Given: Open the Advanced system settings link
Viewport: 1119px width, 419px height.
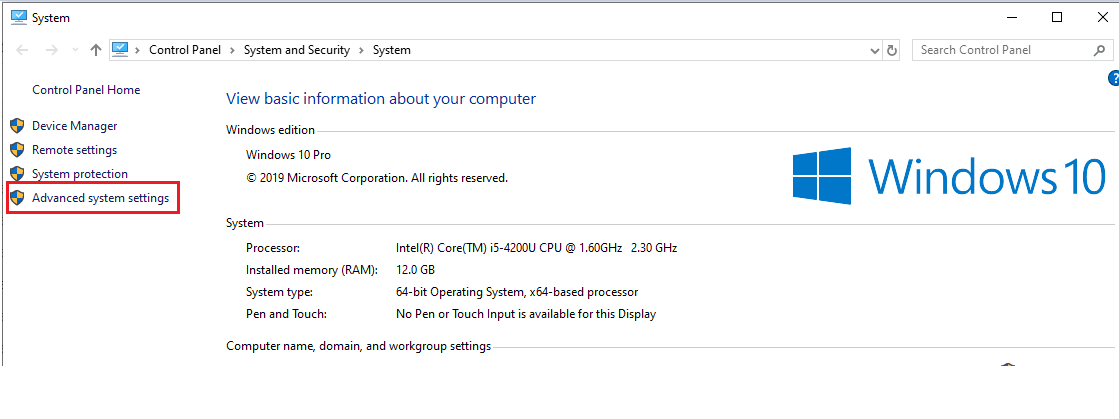Looking at the screenshot, I should [100, 199].
